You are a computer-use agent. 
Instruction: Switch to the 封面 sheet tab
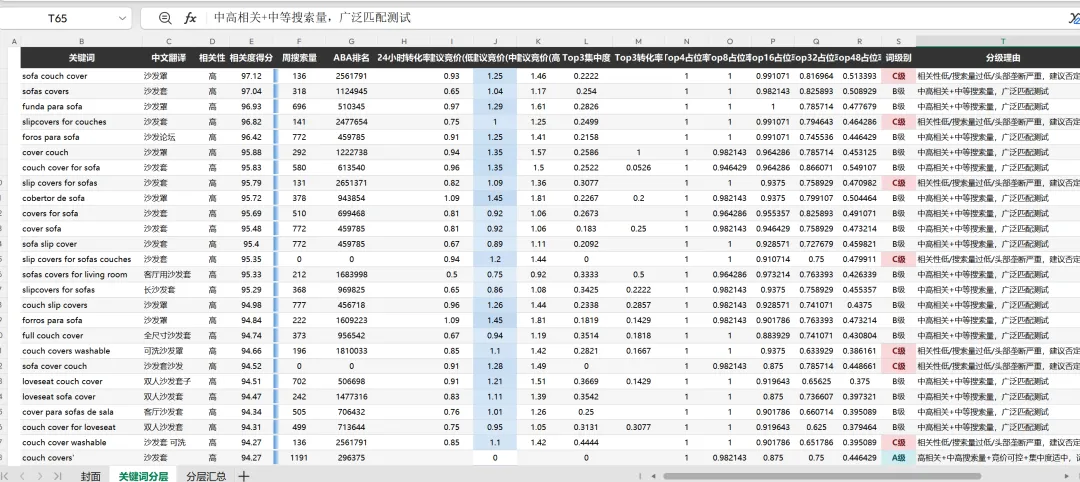click(x=90, y=476)
